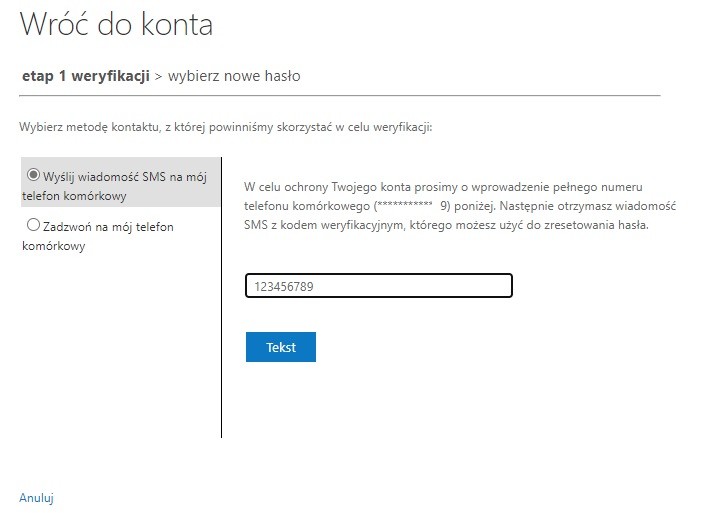
Task: Click the vertical divider beside contact methods
Action: [x=222, y=297]
